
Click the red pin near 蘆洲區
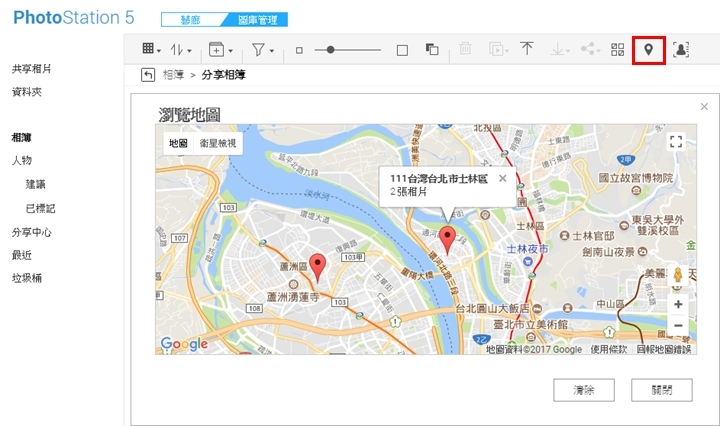pyautogui.click(x=317, y=267)
